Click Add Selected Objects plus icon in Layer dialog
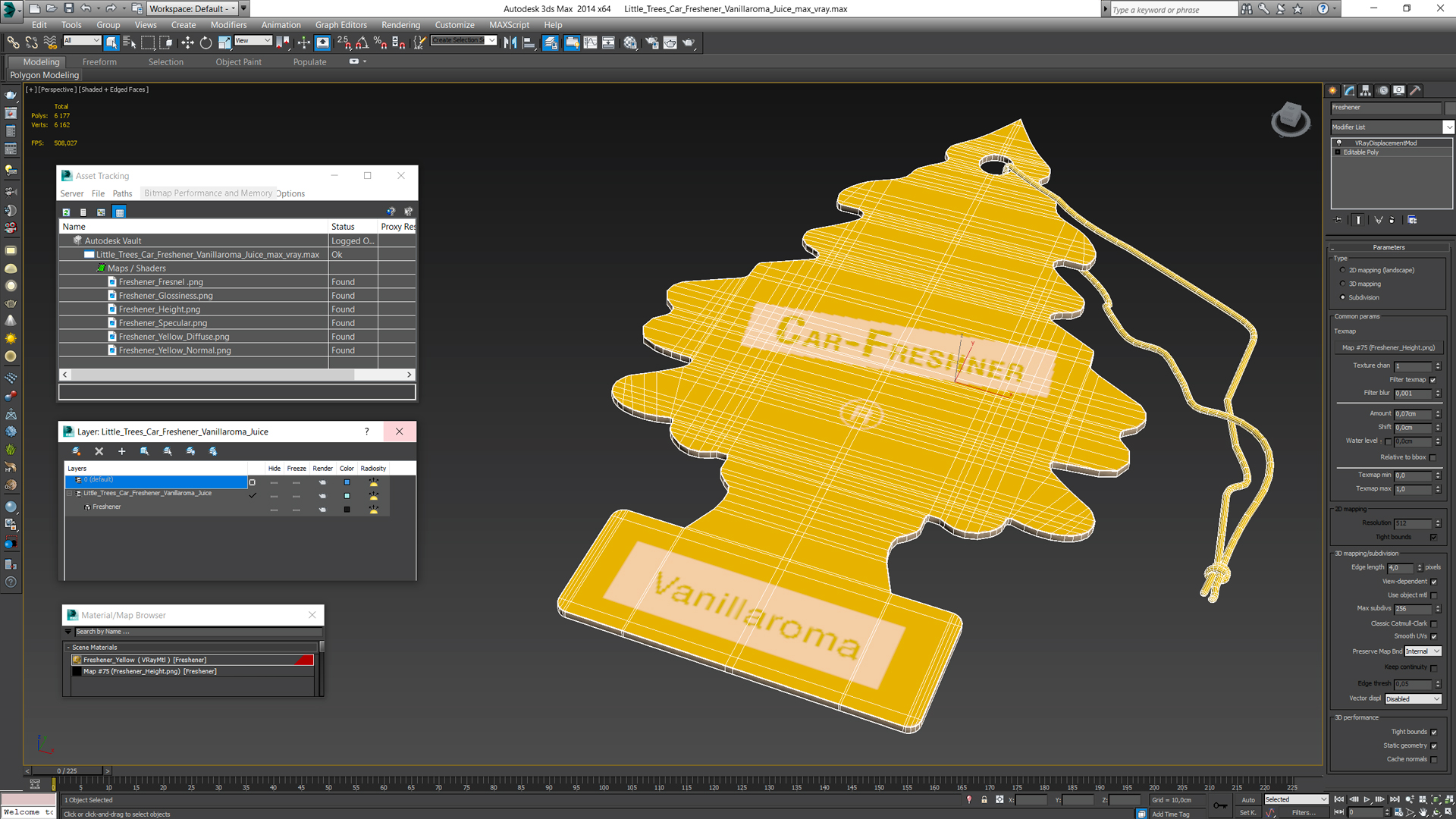Image resolution: width=1456 pixels, height=819 pixels. click(x=121, y=451)
